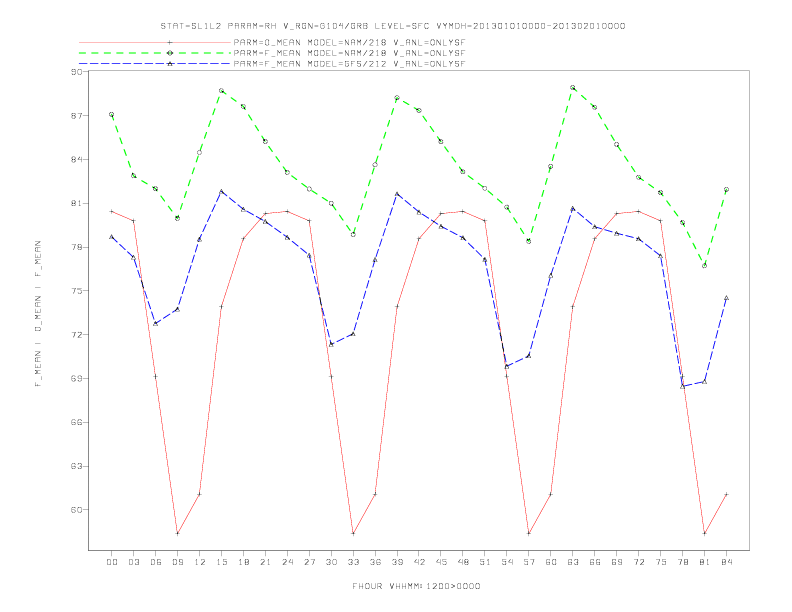The image size is (792, 612).
Task: Select legend entry PARM=F_MEAN MODEL=GFS/212
Action: (x=349, y=64)
